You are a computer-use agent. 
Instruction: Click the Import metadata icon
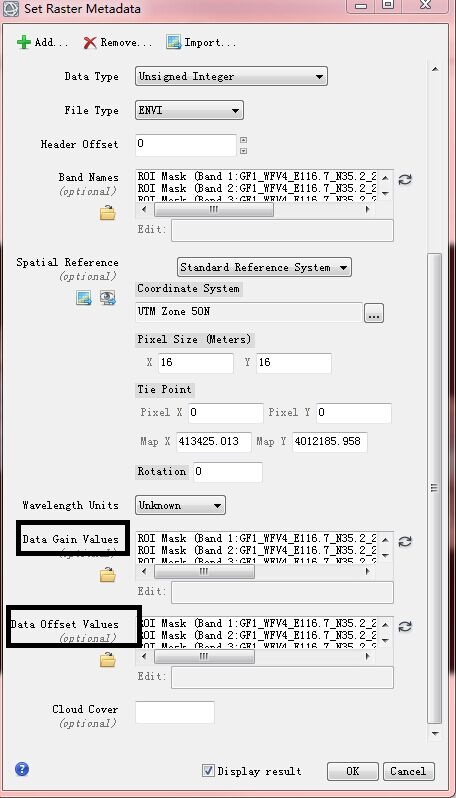174,42
